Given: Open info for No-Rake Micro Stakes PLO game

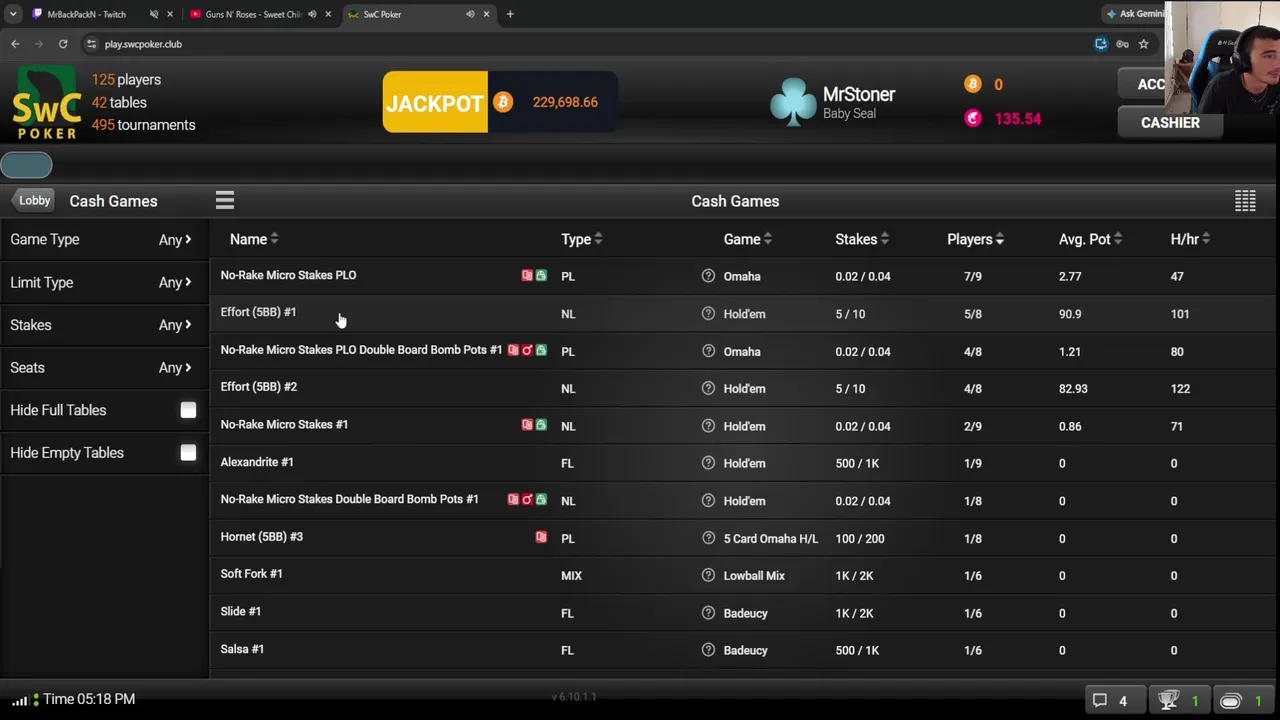Looking at the screenshot, I should pyautogui.click(x=708, y=276).
